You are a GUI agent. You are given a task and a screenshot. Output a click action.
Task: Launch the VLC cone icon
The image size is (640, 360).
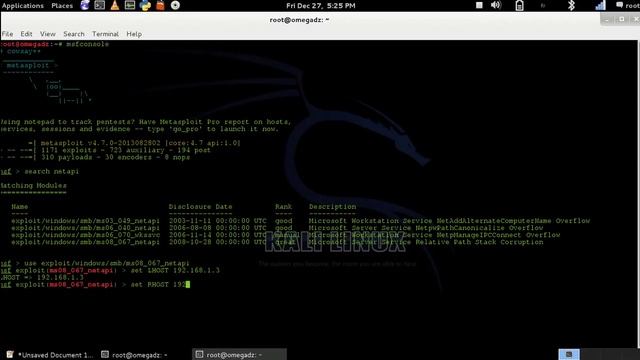(x=115, y=5)
